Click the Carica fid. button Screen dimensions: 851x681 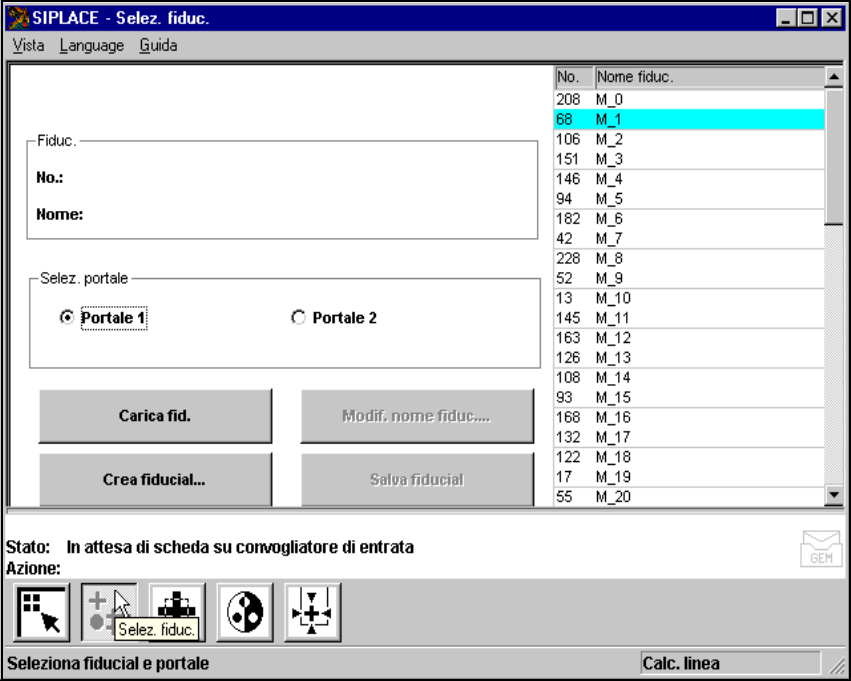coord(155,416)
